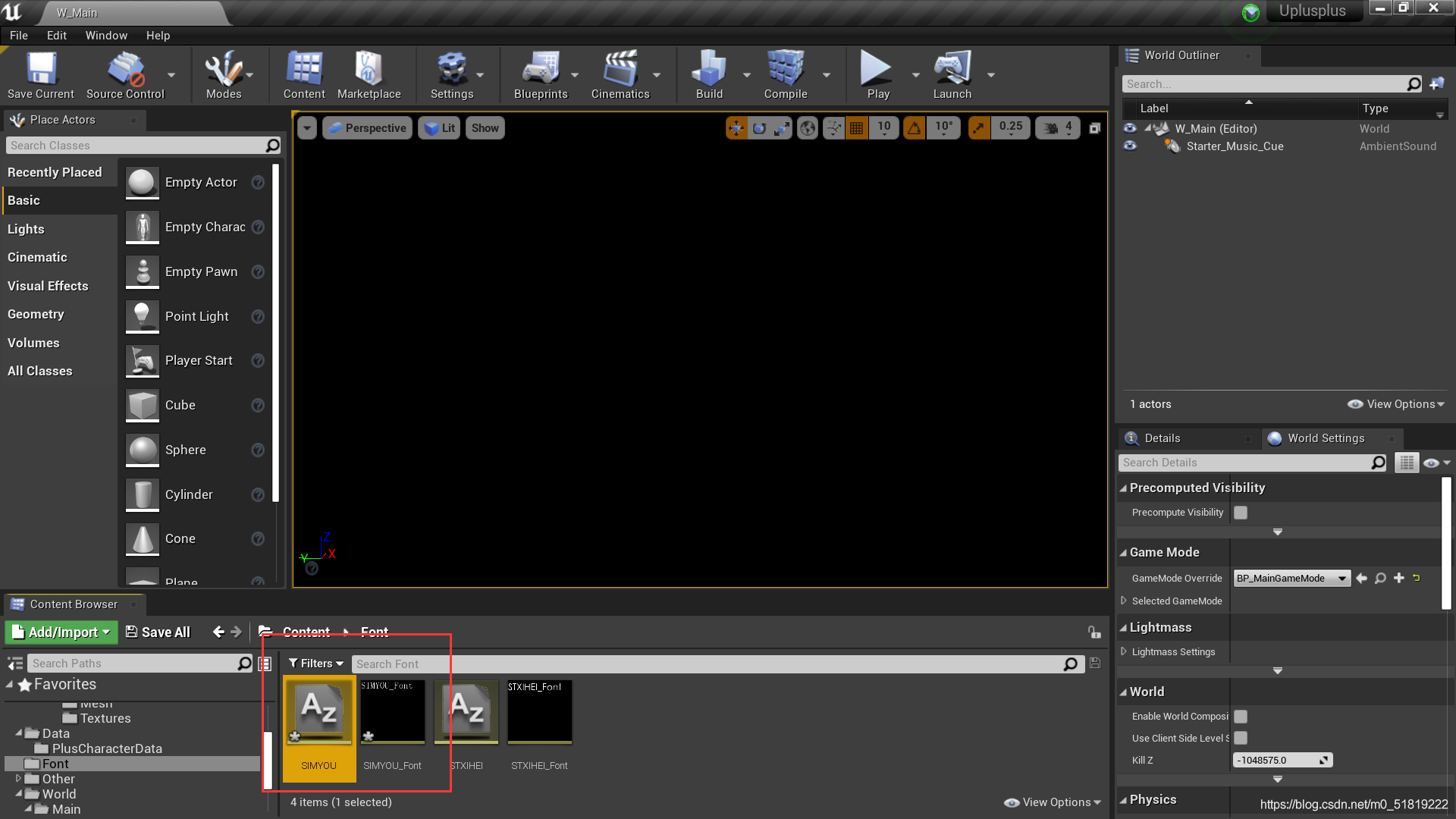Toggle grid snapping icon in the viewport

856,128
